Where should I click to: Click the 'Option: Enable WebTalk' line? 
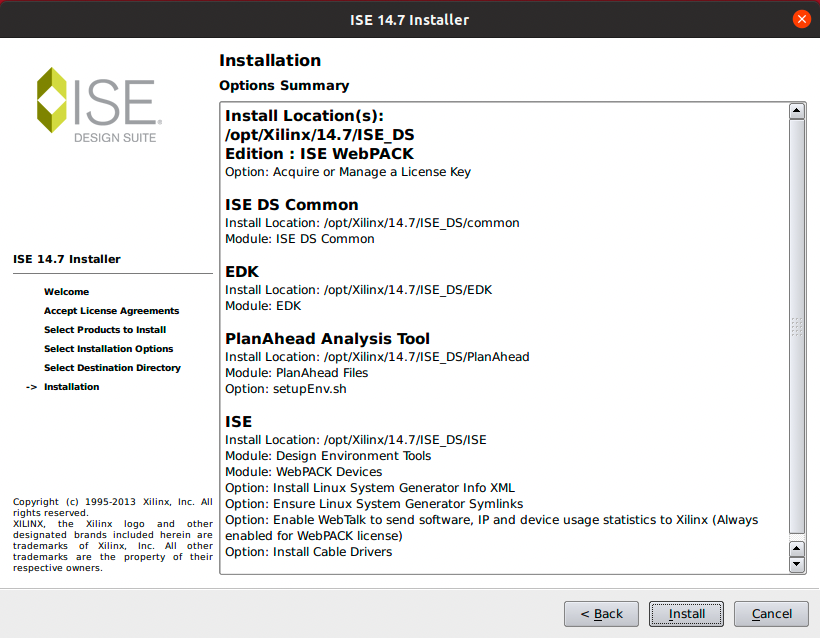coord(492,528)
